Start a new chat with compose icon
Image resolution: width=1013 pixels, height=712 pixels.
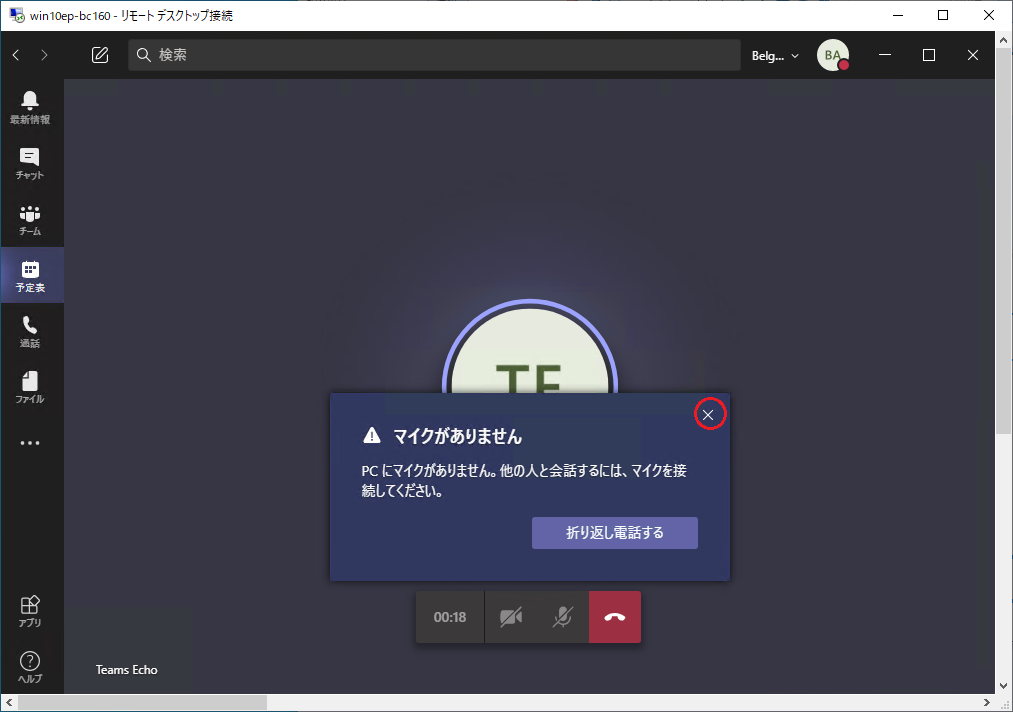100,55
